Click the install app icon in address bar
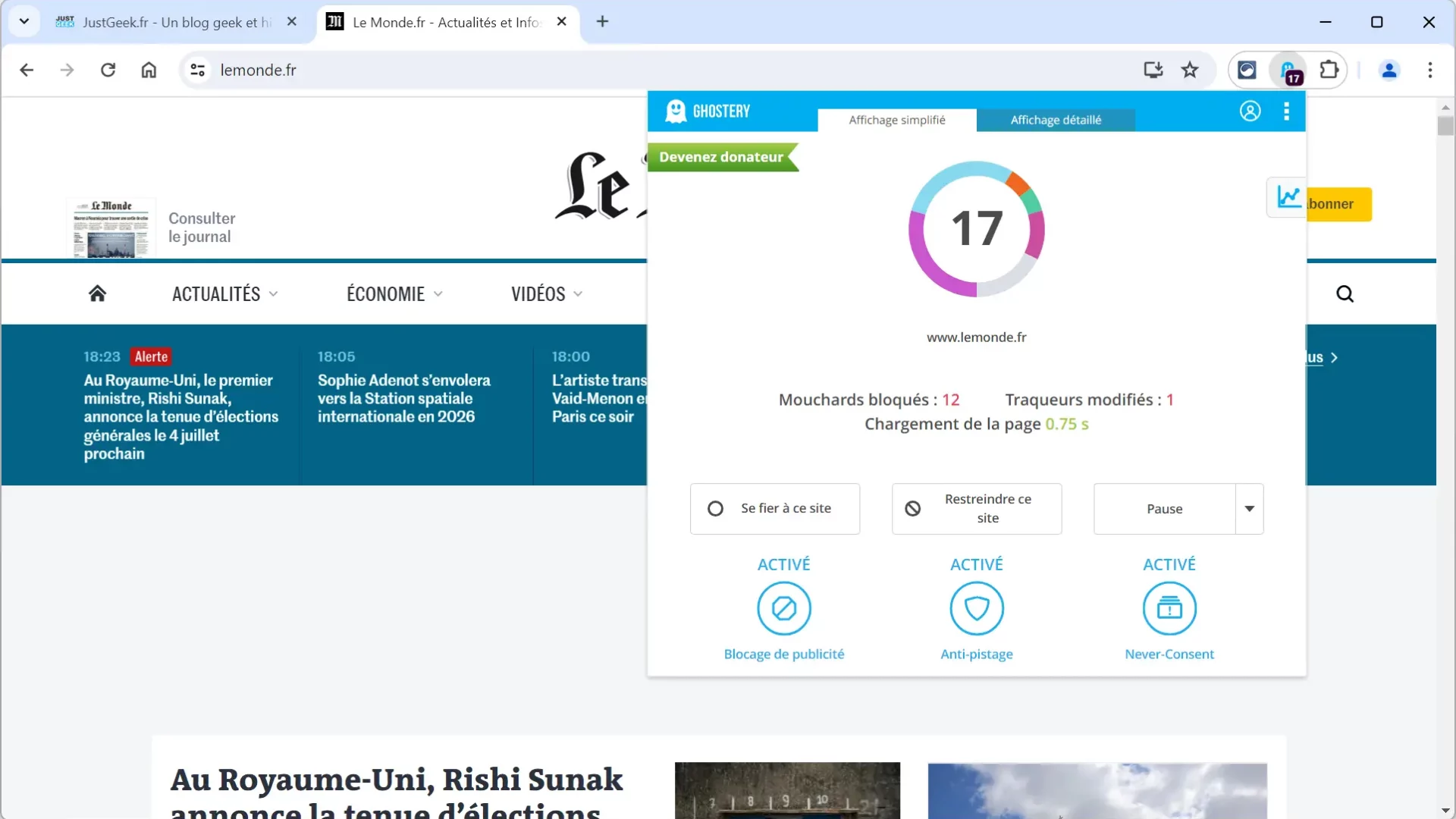 [1153, 70]
